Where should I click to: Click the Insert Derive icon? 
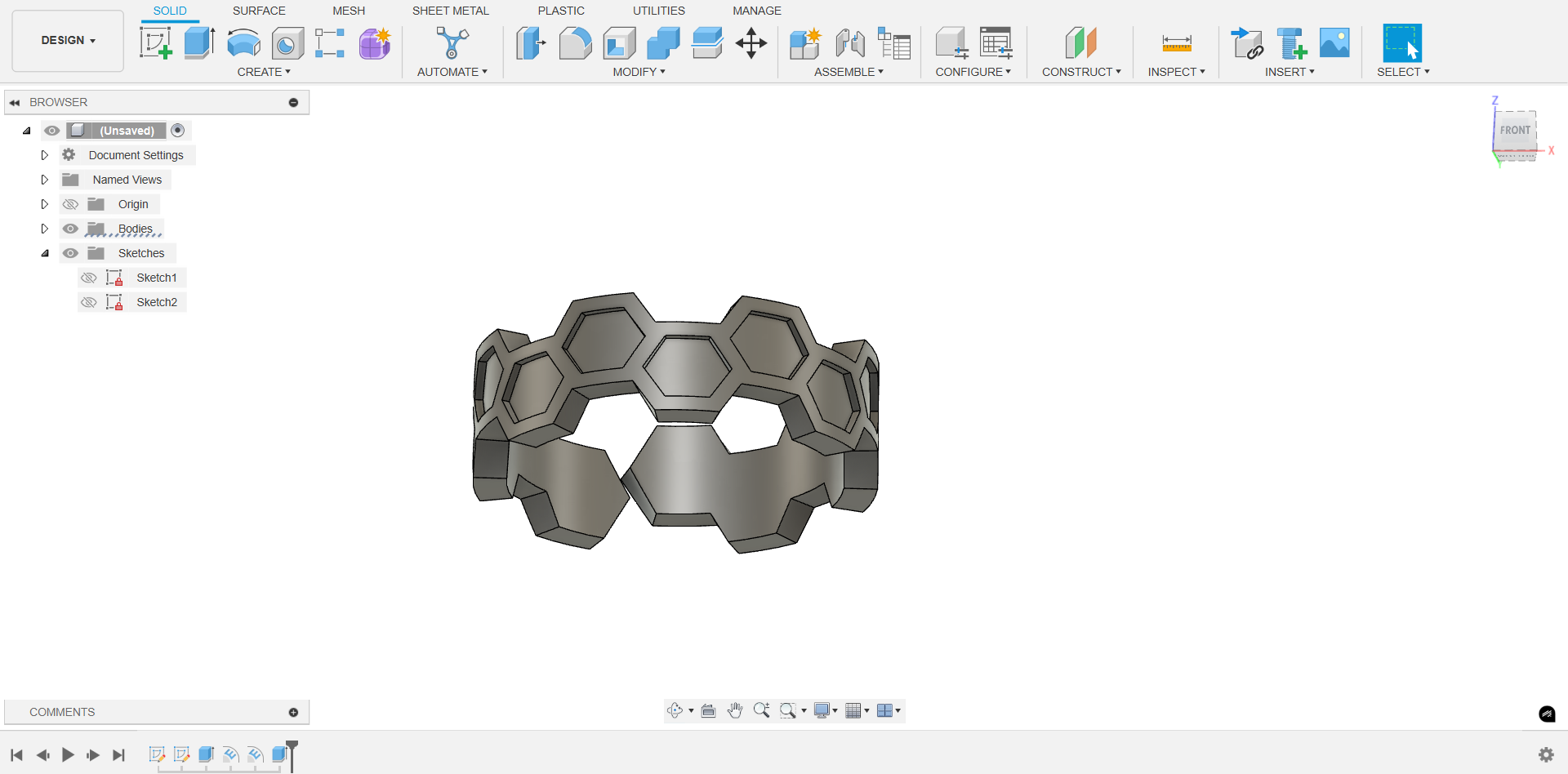1247,43
